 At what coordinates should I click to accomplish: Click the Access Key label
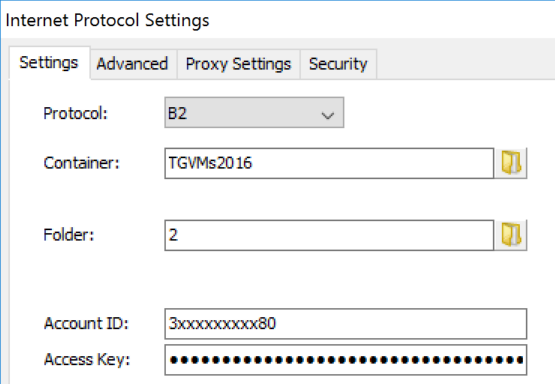87,359
